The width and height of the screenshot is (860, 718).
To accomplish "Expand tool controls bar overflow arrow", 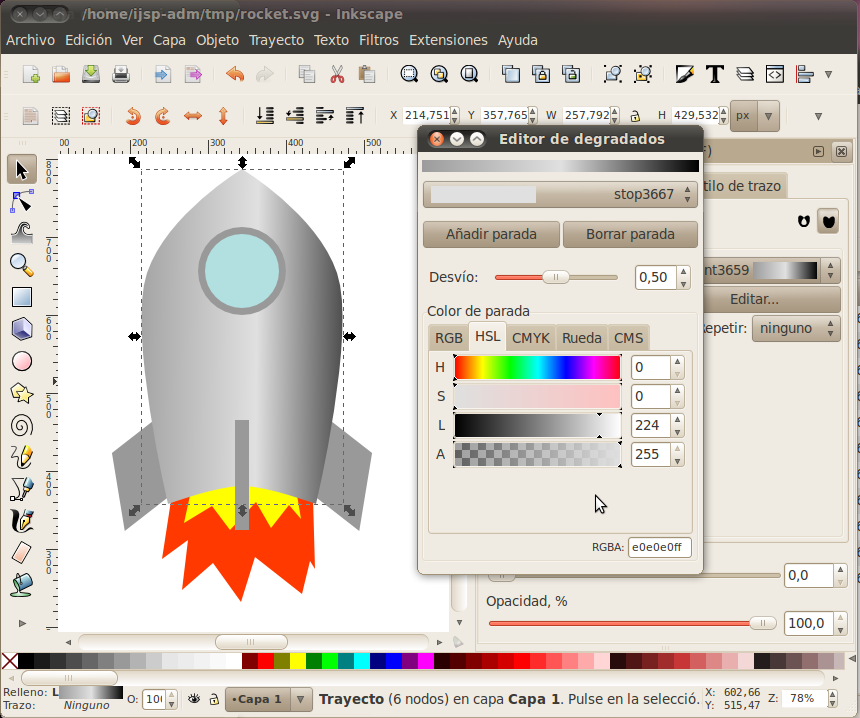I will [818, 116].
